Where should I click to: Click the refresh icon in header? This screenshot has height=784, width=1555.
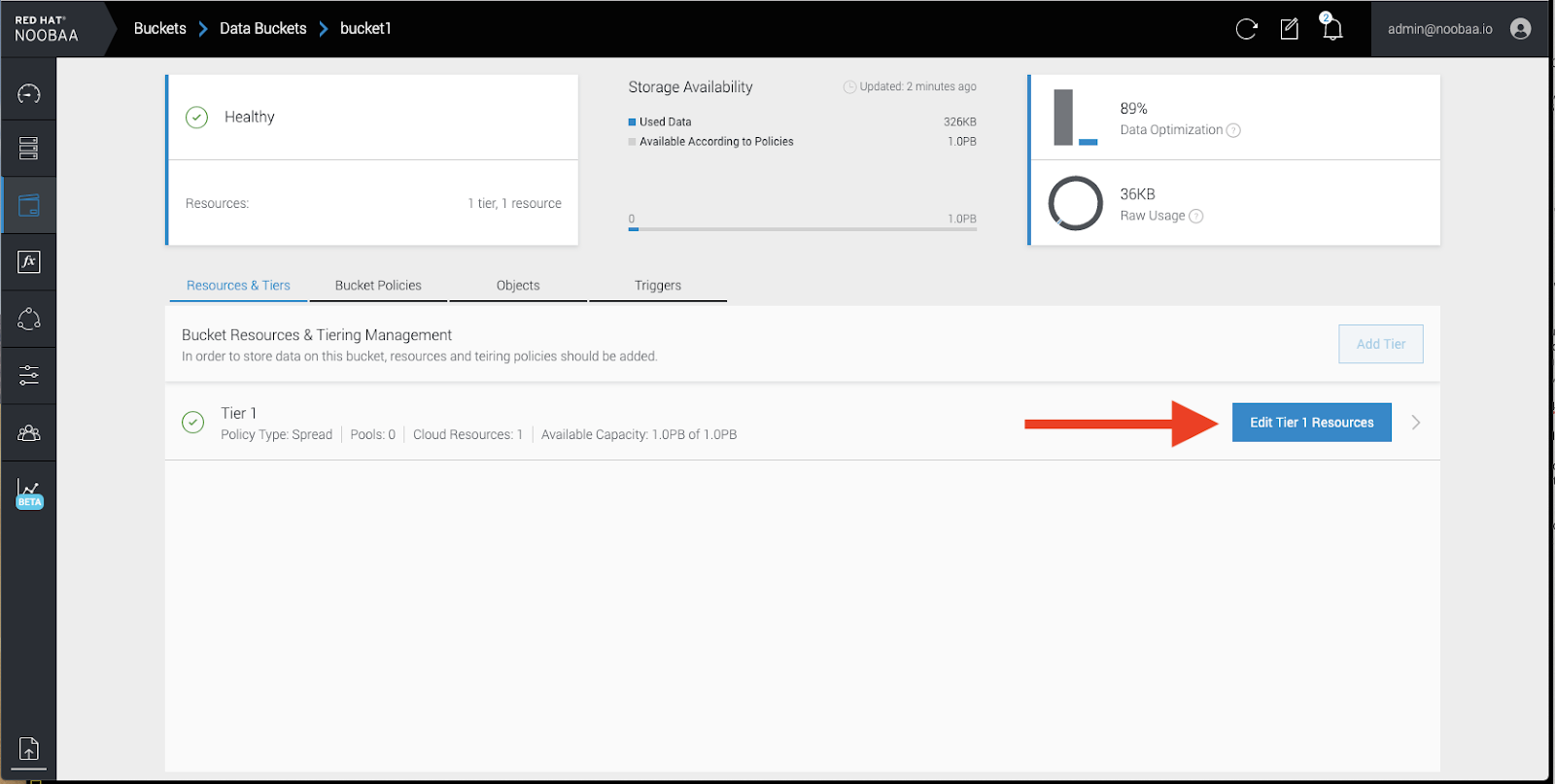[x=1246, y=29]
